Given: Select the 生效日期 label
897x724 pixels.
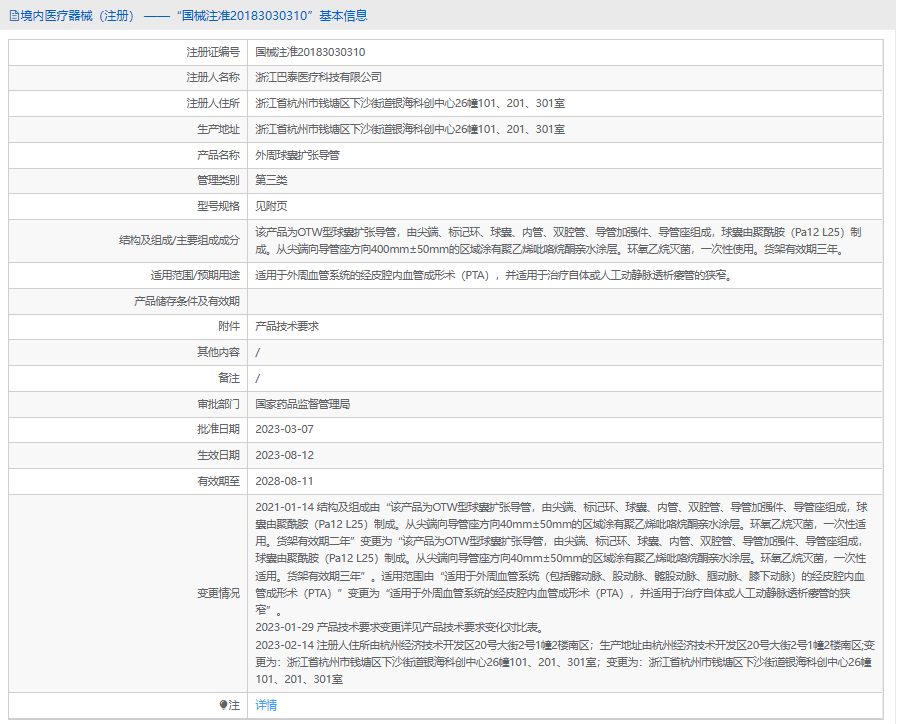Looking at the screenshot, I should click(219, 455).
